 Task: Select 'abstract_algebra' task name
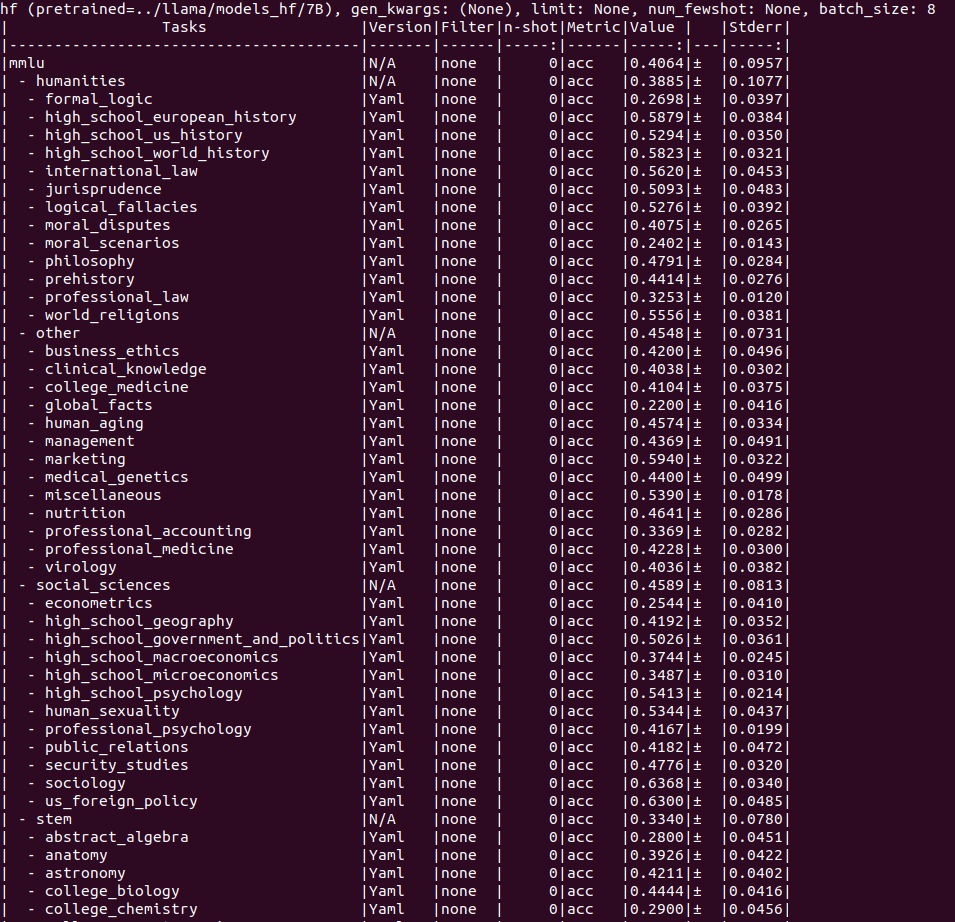(117, 837)
